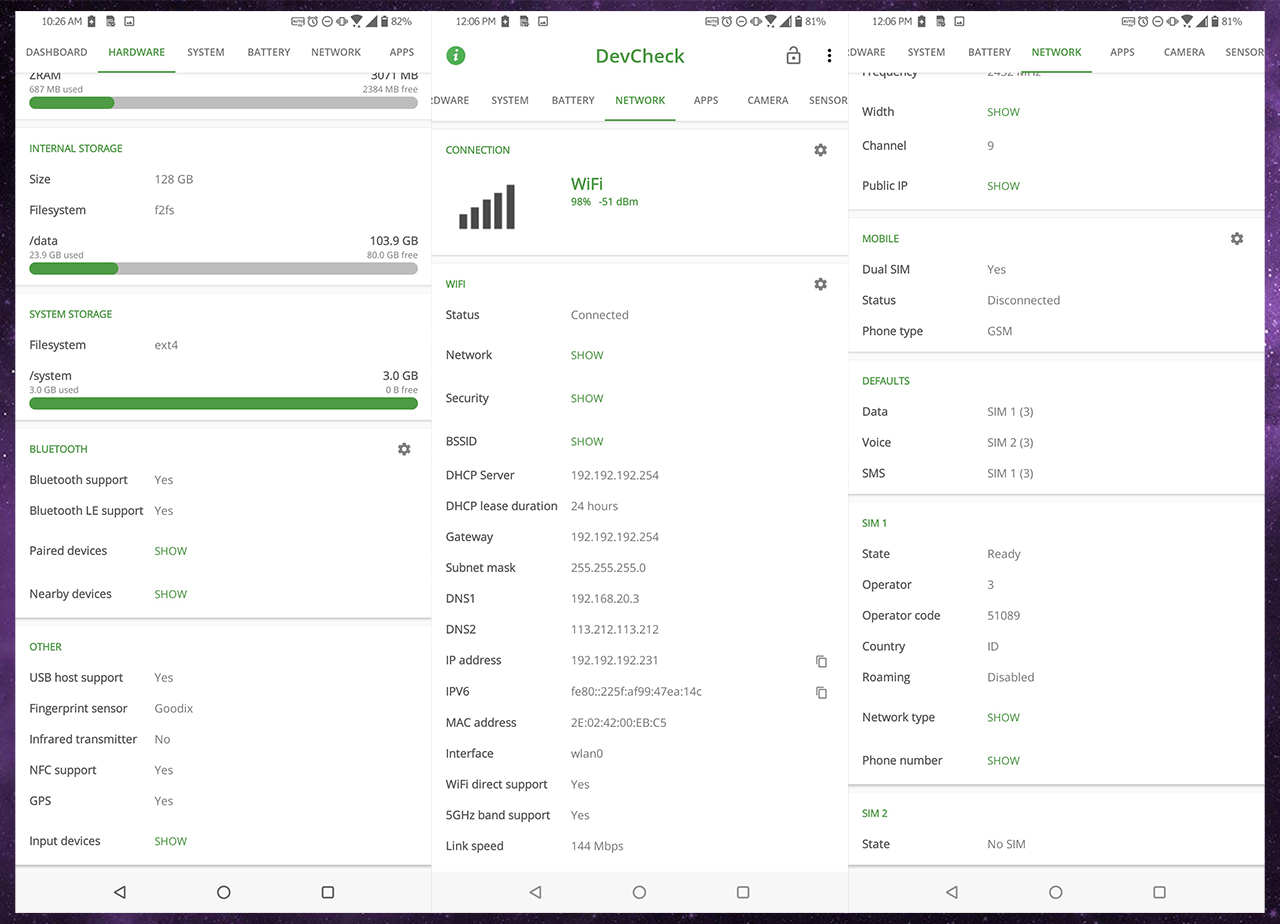The width and height of the screenshot is (1280, 924).
Task: Open the WiFi section settings gear
Action: click(x=820, y=284)
